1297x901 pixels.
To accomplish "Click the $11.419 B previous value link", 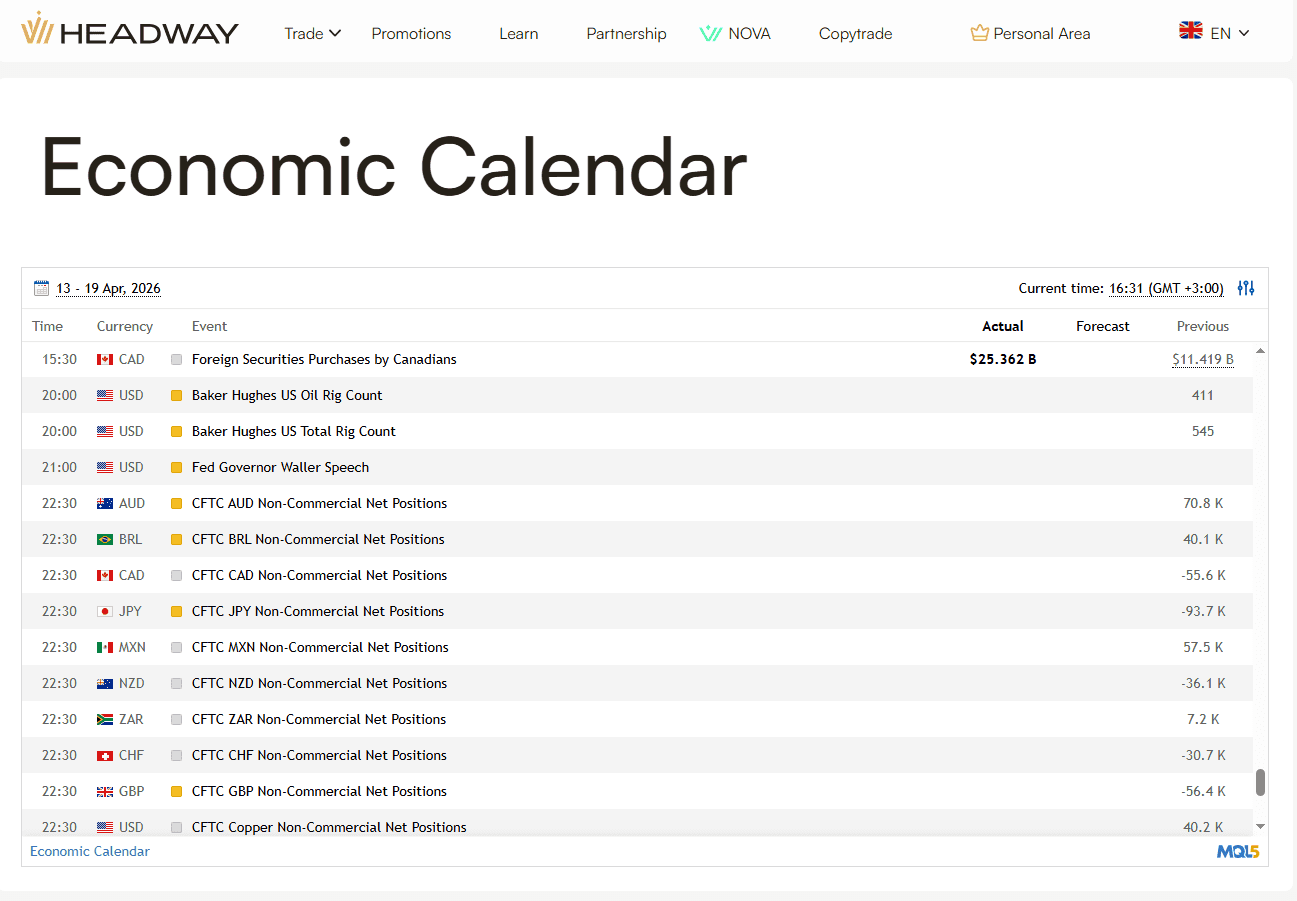I will coord(1202,359).
